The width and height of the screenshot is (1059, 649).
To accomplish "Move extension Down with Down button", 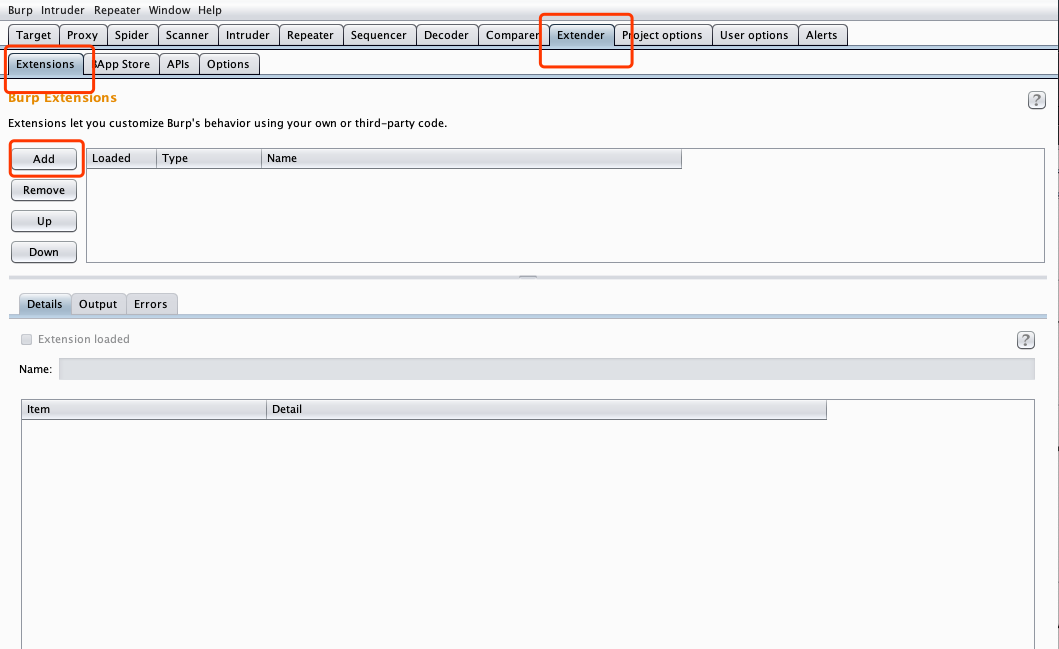I will pyautogui.click(x=44, y=252).
